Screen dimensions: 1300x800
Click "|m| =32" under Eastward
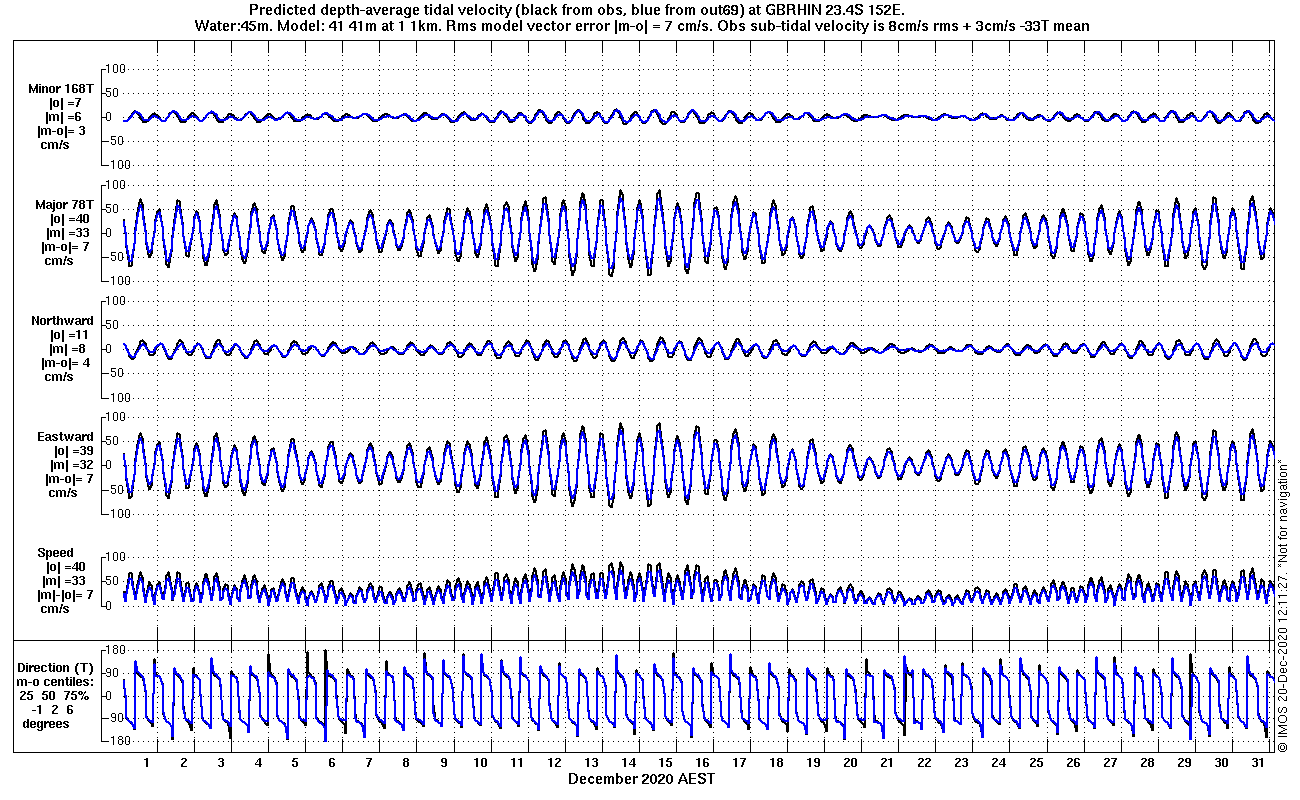coord(69,465)
